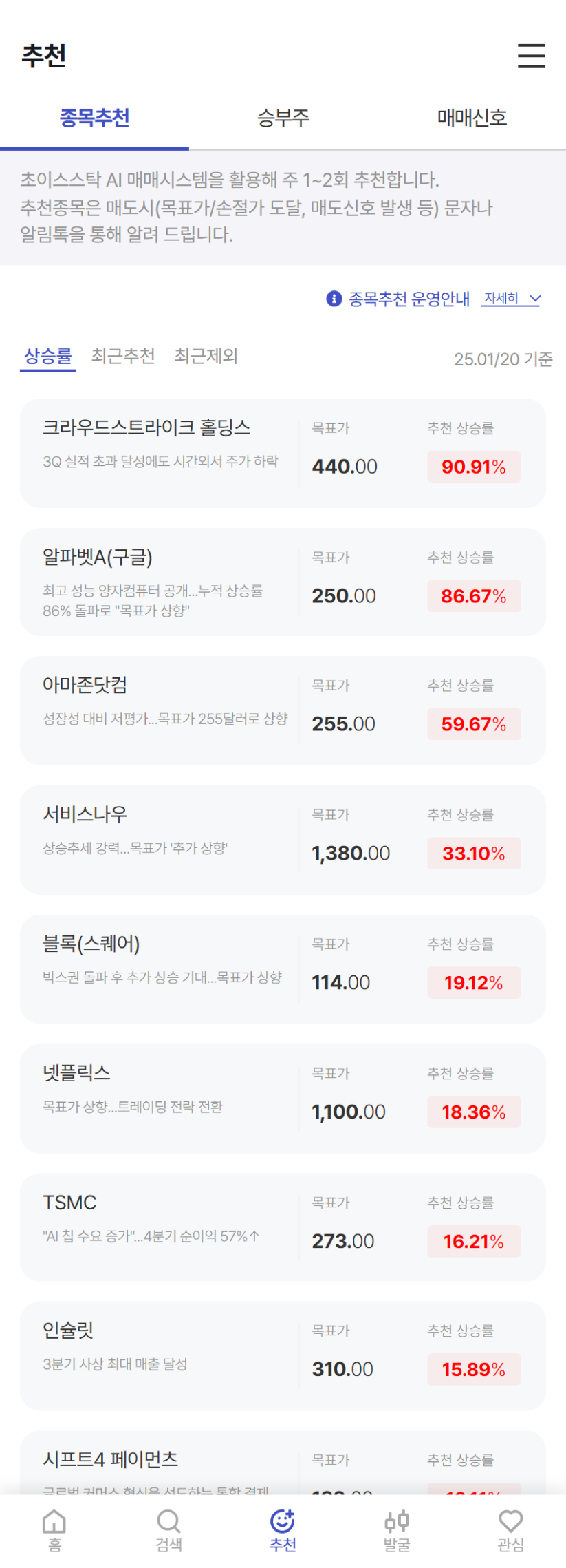
Task: Open the 넷플릭스 stock card
Action: pyautogui.click(x=283, y=1099)
